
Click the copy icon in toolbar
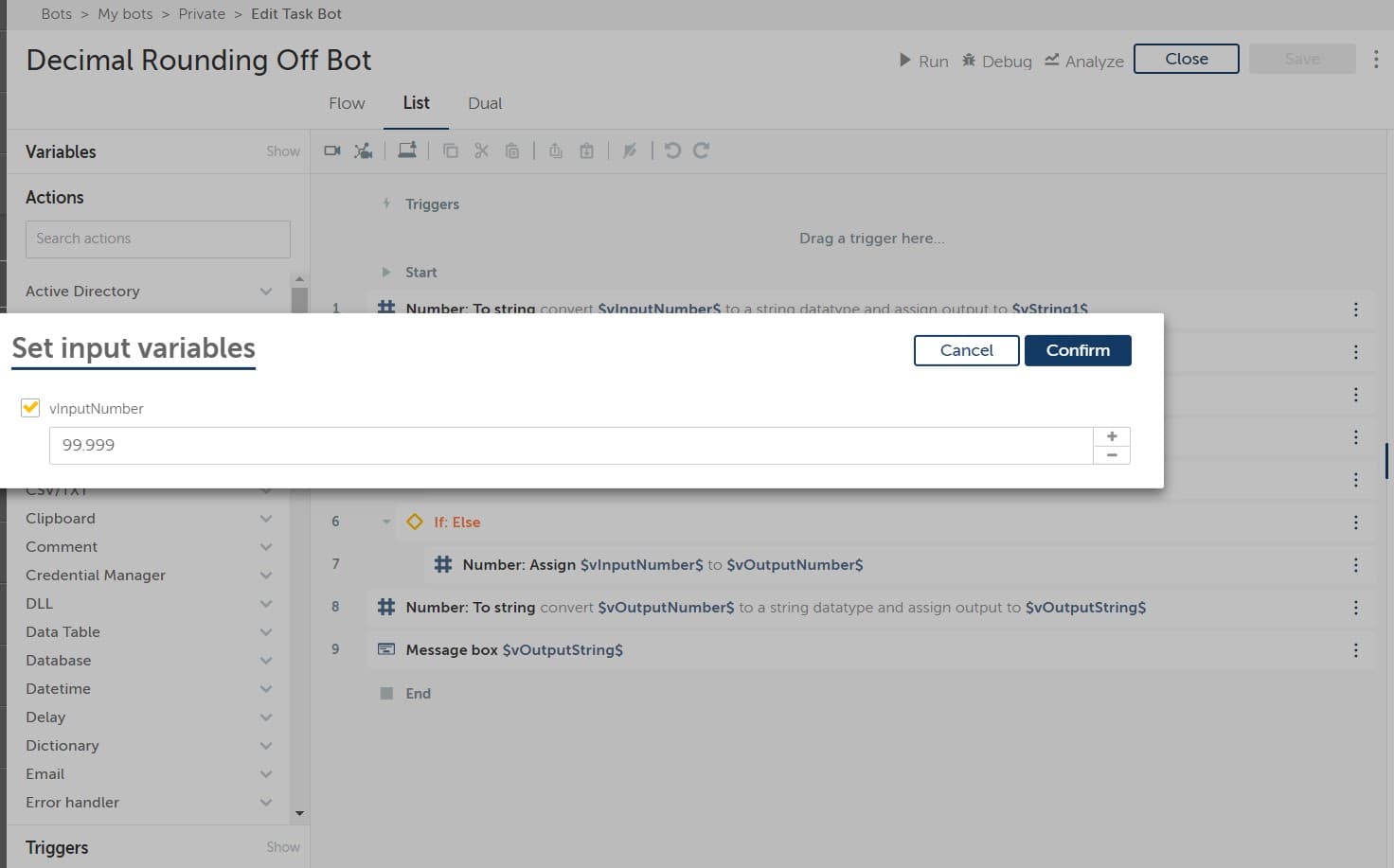point(451,151)
